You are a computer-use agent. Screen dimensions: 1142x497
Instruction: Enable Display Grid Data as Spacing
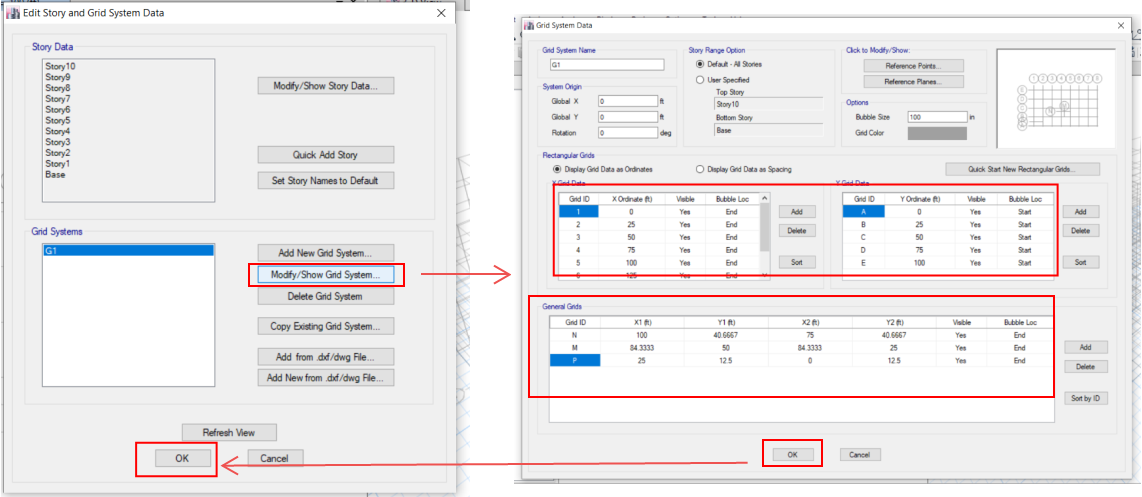[x=700, y=169]
